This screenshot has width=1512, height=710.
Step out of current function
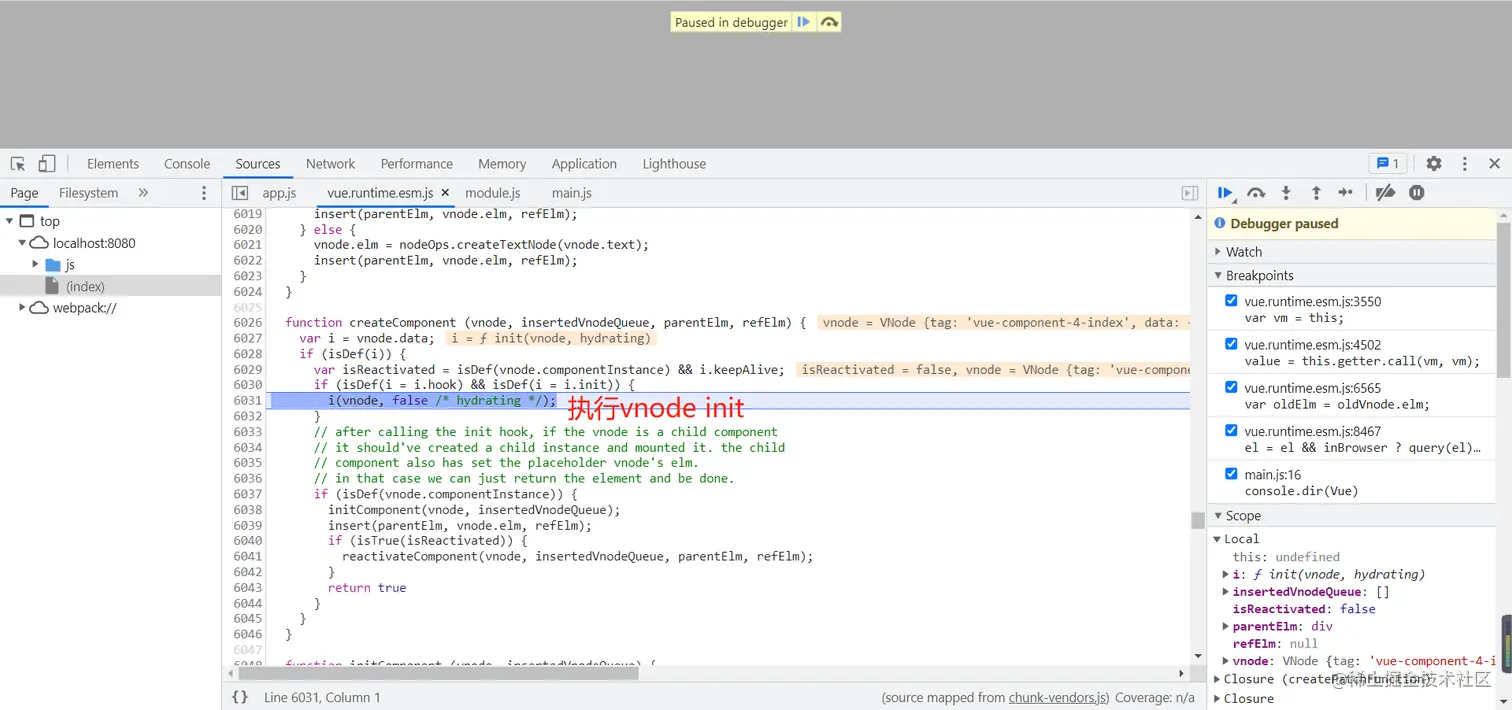[x=1316, y=193]
